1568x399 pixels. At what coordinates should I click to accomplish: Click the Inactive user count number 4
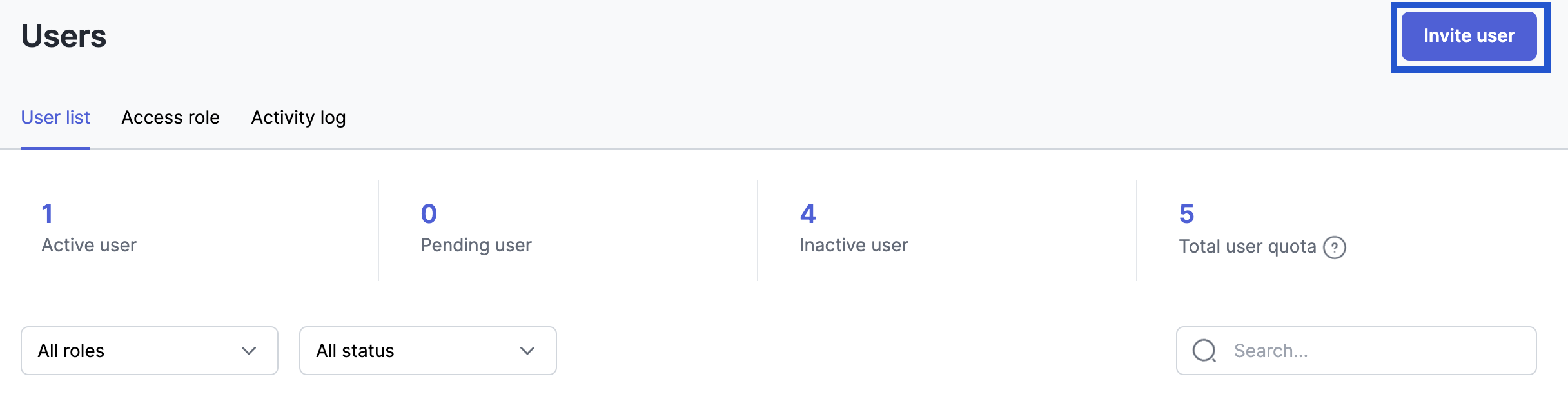tap(808, 214)
